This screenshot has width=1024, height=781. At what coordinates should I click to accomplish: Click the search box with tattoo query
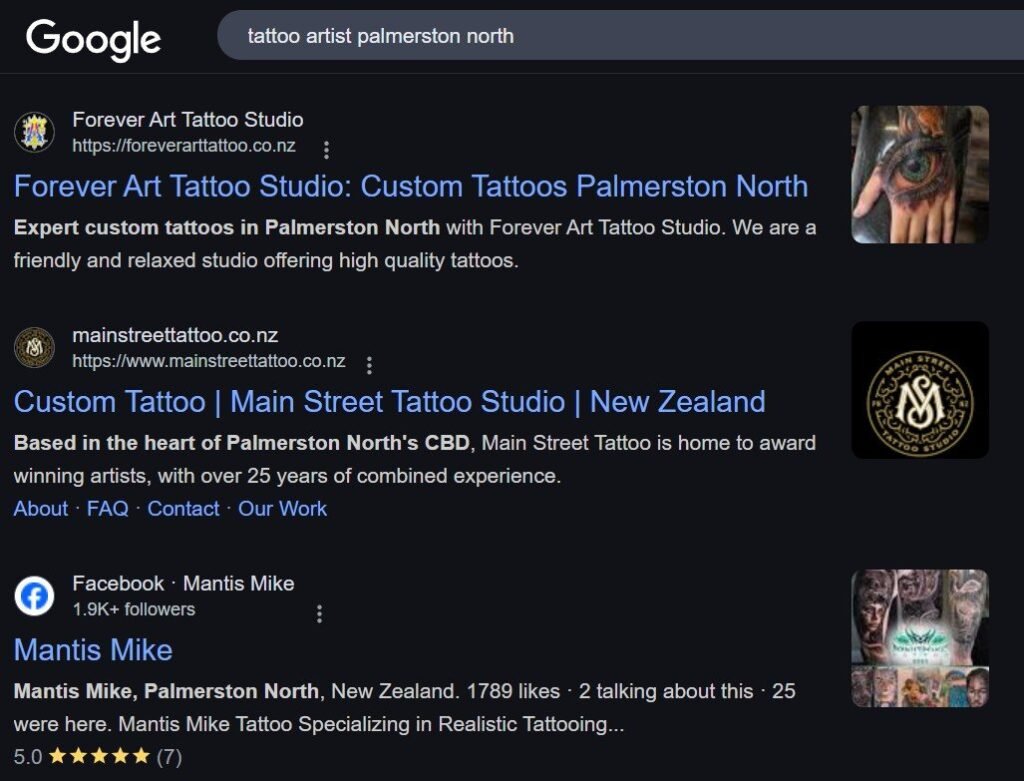point(600,37)
